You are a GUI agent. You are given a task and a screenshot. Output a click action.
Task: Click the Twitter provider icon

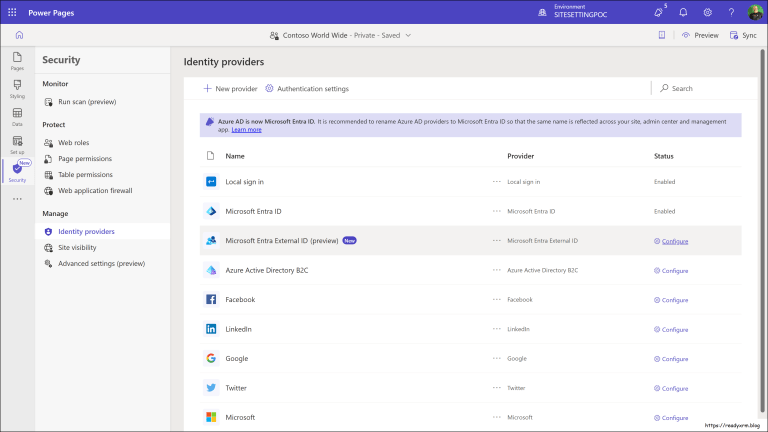tap(211, 387)
